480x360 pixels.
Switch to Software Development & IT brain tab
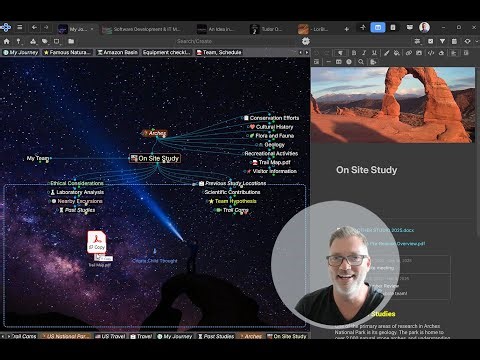click(141, 29)
